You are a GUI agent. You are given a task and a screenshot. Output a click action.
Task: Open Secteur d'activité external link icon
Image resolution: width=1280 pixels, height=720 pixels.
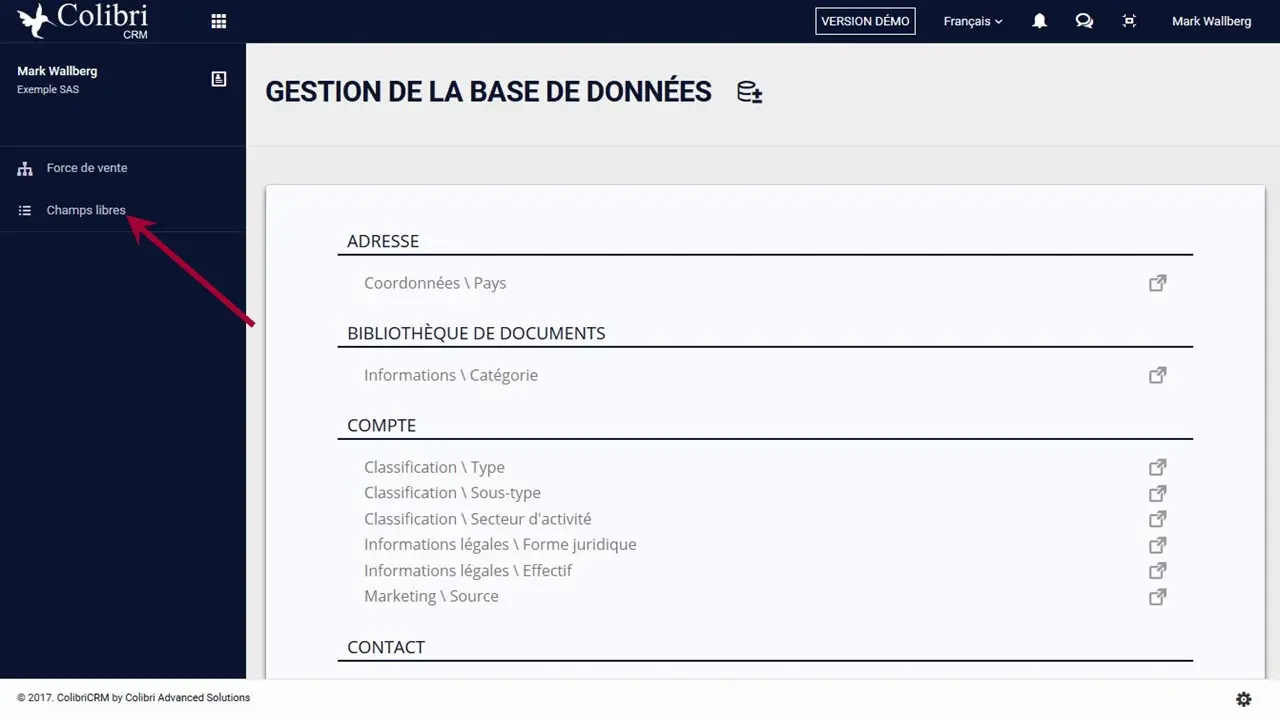(x=1157, y=519)
